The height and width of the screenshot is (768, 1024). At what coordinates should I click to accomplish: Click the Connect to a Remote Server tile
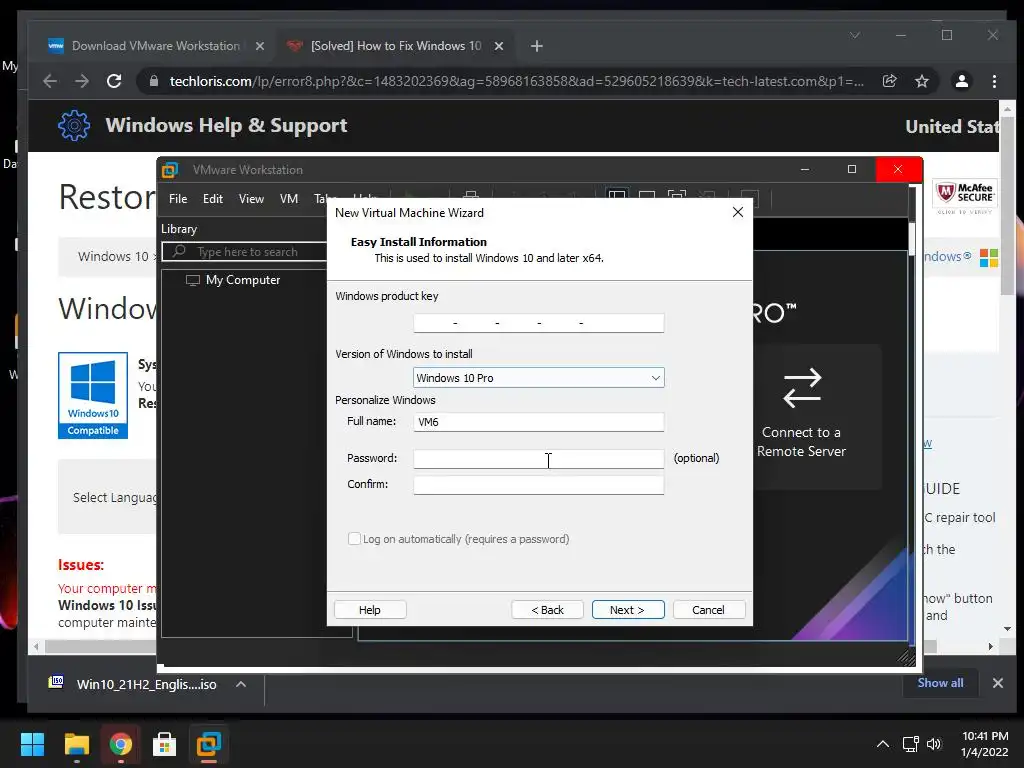[x=801, y=416]
